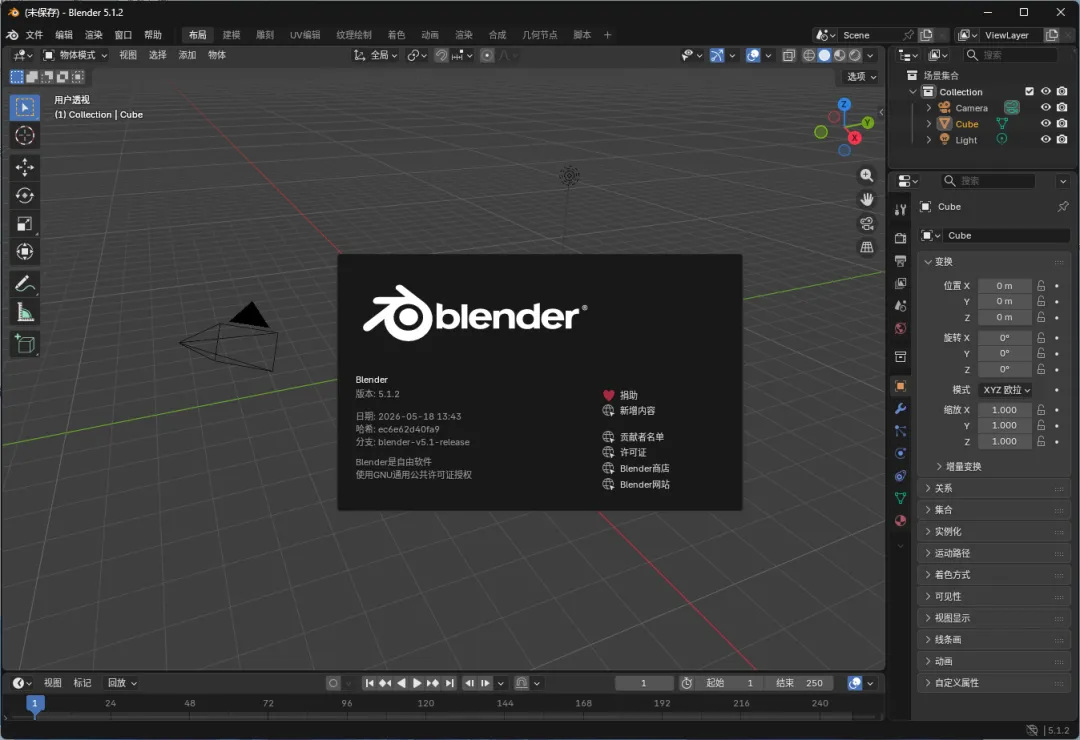The image size is (1080, 740).
Task: Uncheck the Collection exclude checkbox
Action: click(1029, 92)
